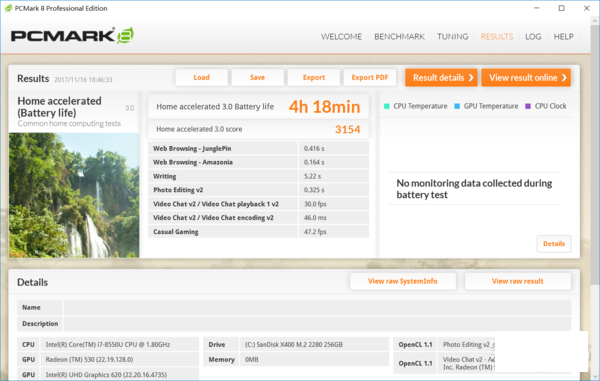Click the 0.164 s Amazonia value
The height and width of the screenshot is (381, 600).
click(x=314, y=162)
